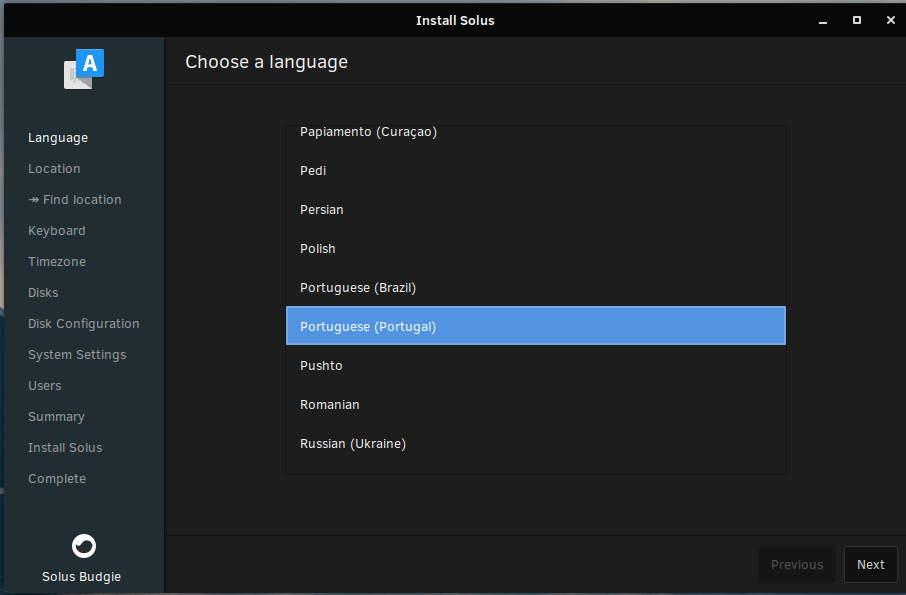906x595 pixels.
Task: Select Russian (Ukraine) language entry
Action: [536, 444]
